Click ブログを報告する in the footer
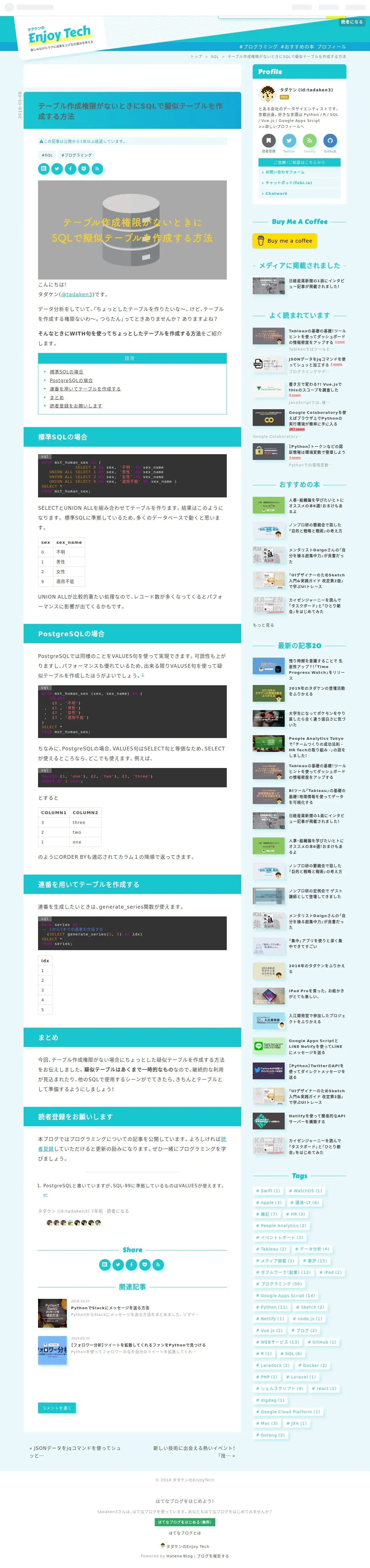Screen dimensions: 370x1568 (213, 1556)
